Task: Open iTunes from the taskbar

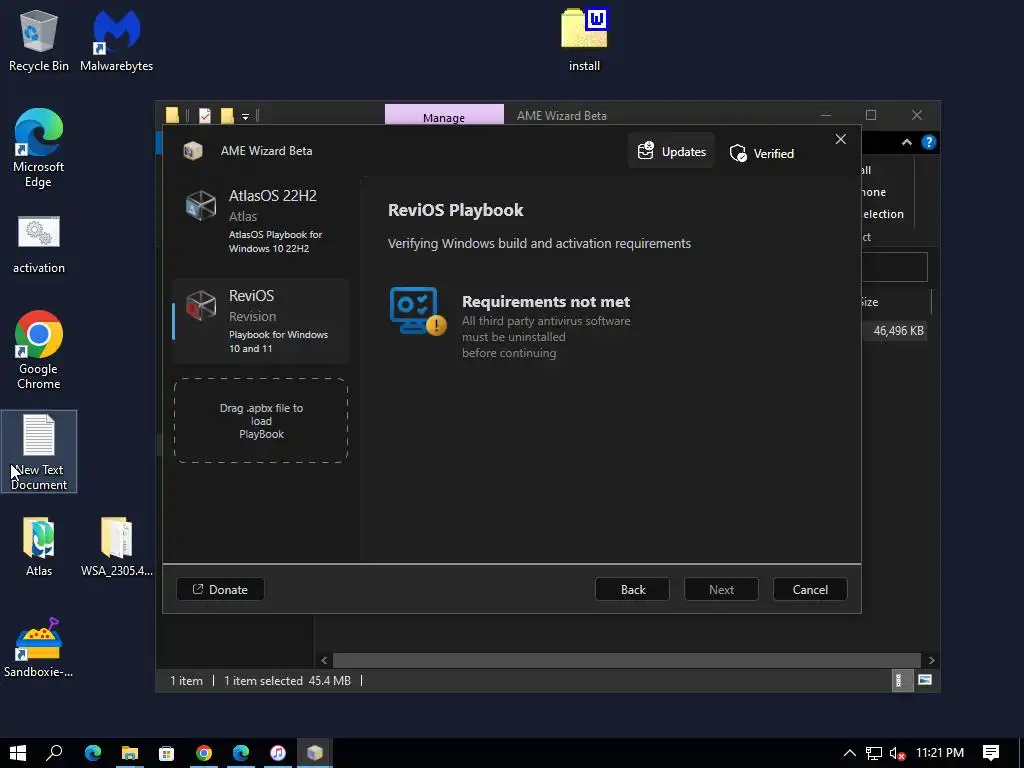Action: (x=278, y=753)
